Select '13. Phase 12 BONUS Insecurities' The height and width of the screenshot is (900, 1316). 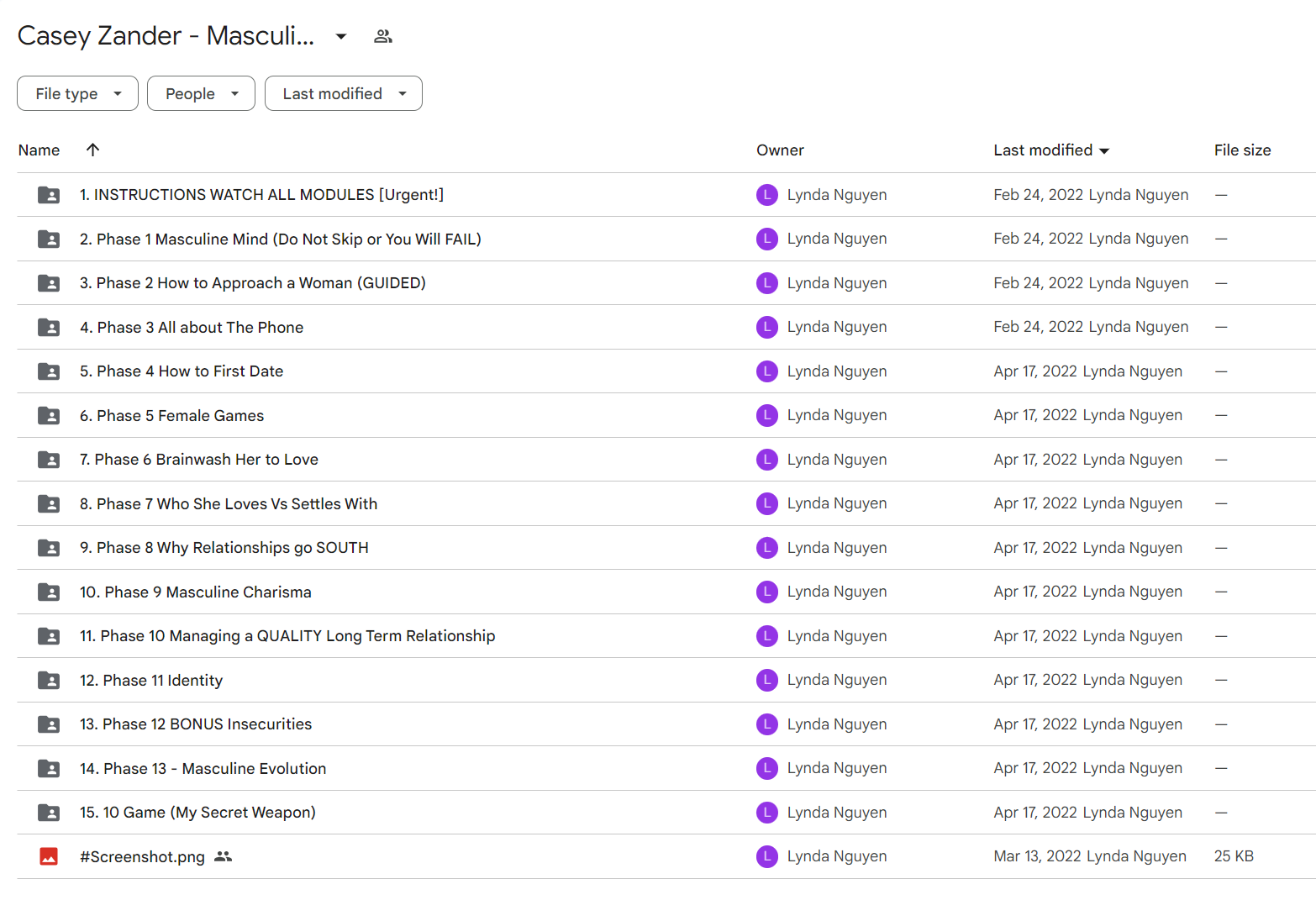click(x=196, y=724)
